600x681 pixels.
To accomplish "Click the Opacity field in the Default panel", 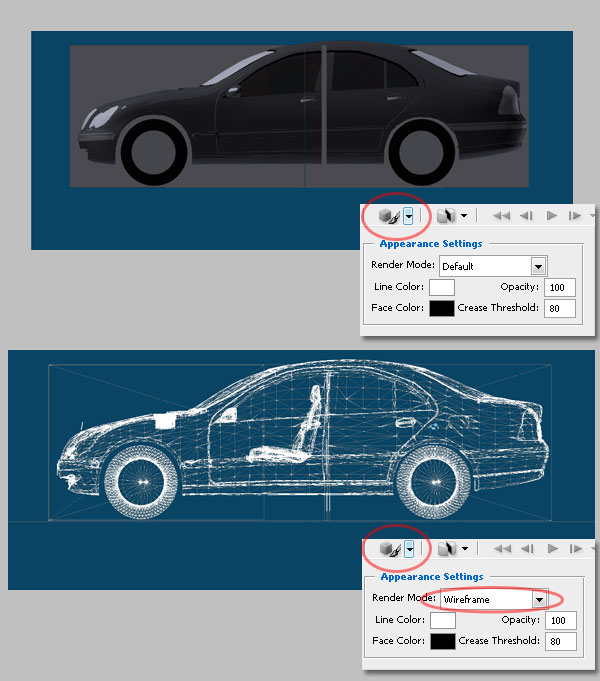I will click(561, 288).
